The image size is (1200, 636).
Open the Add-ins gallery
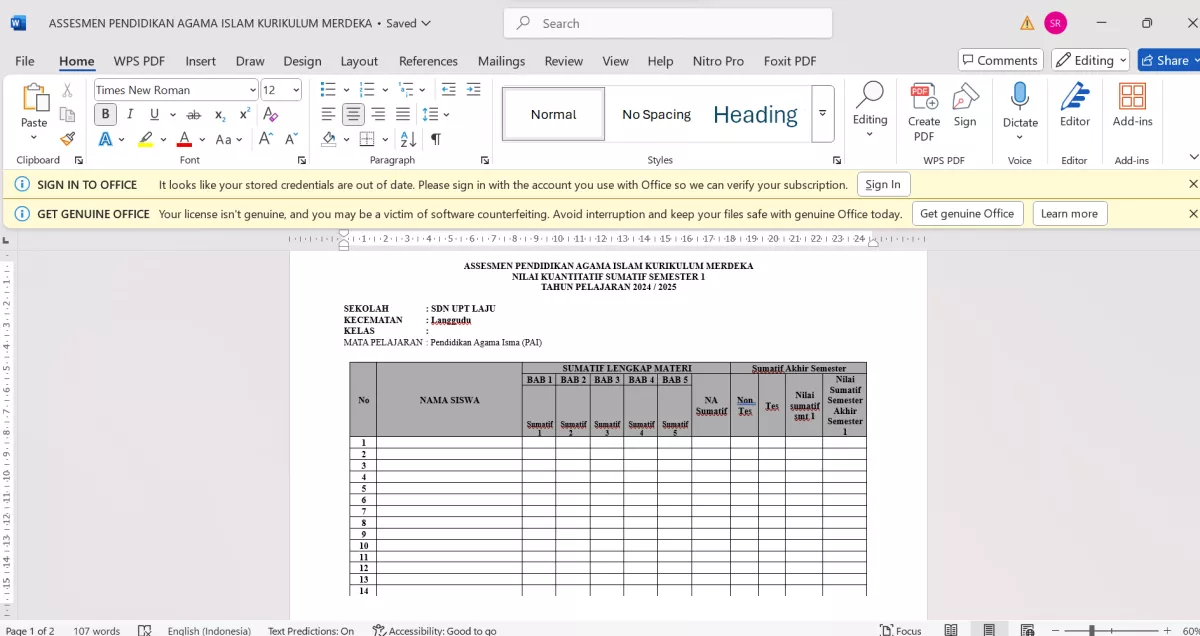(1133, 106)
